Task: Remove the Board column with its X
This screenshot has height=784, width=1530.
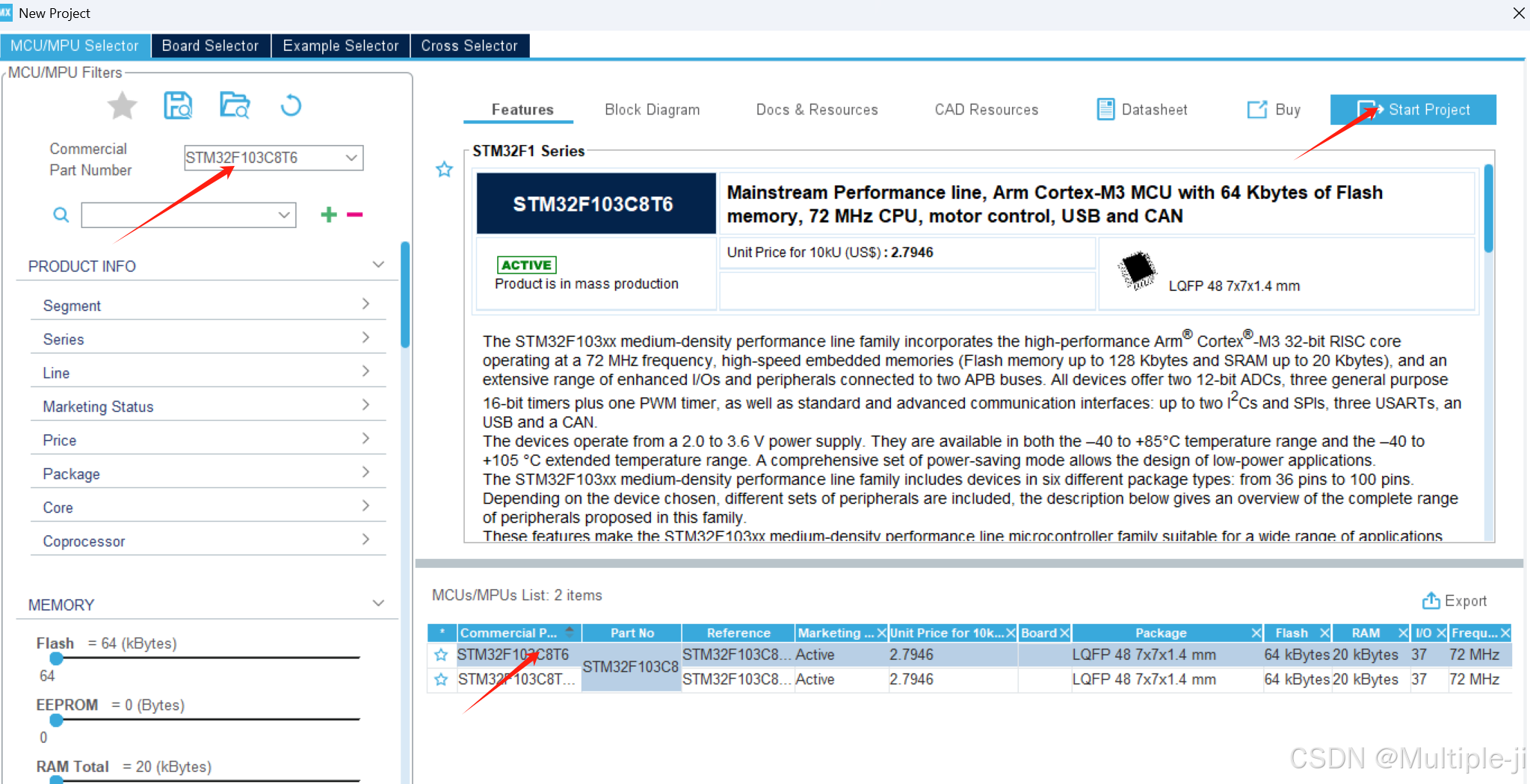Action: 1064,633
